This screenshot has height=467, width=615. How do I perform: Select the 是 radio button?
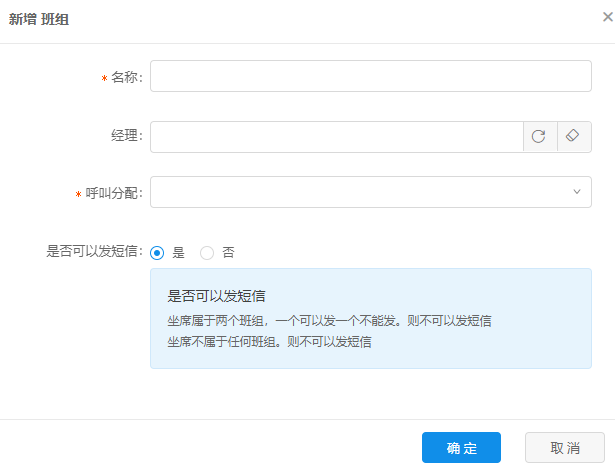pyautogui.click(x=157, y=253)
